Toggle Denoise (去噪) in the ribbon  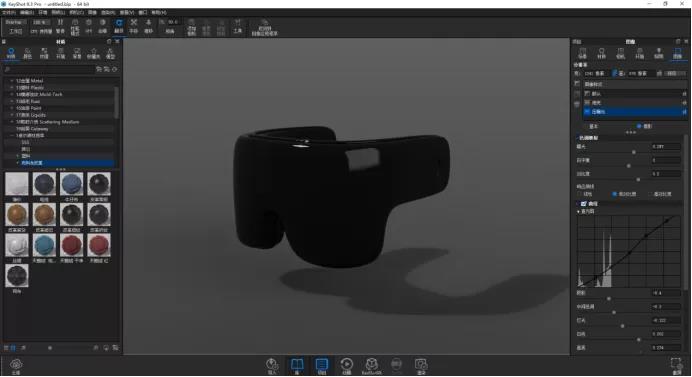click(102, 26)
